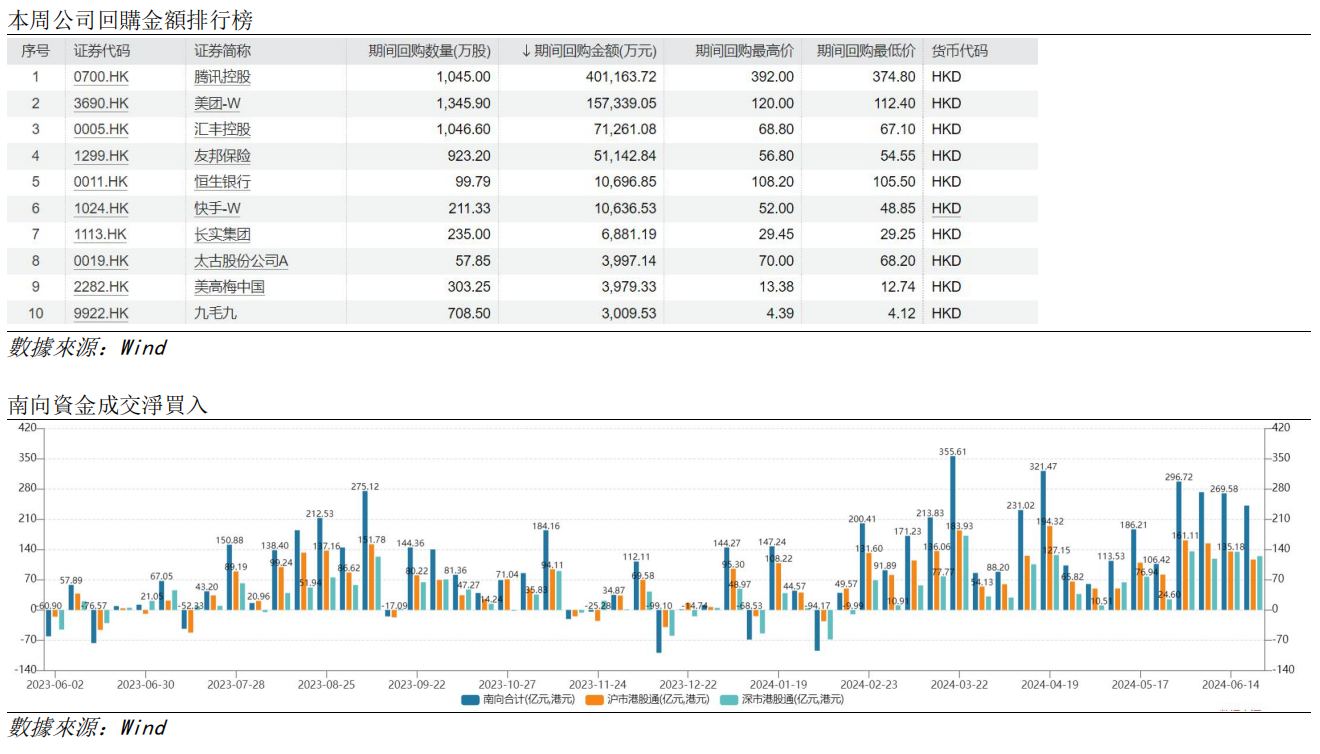Select the 九毛九 name cell
The width and height of the screenshot is (1320, 754).
(x=215, y=313)
